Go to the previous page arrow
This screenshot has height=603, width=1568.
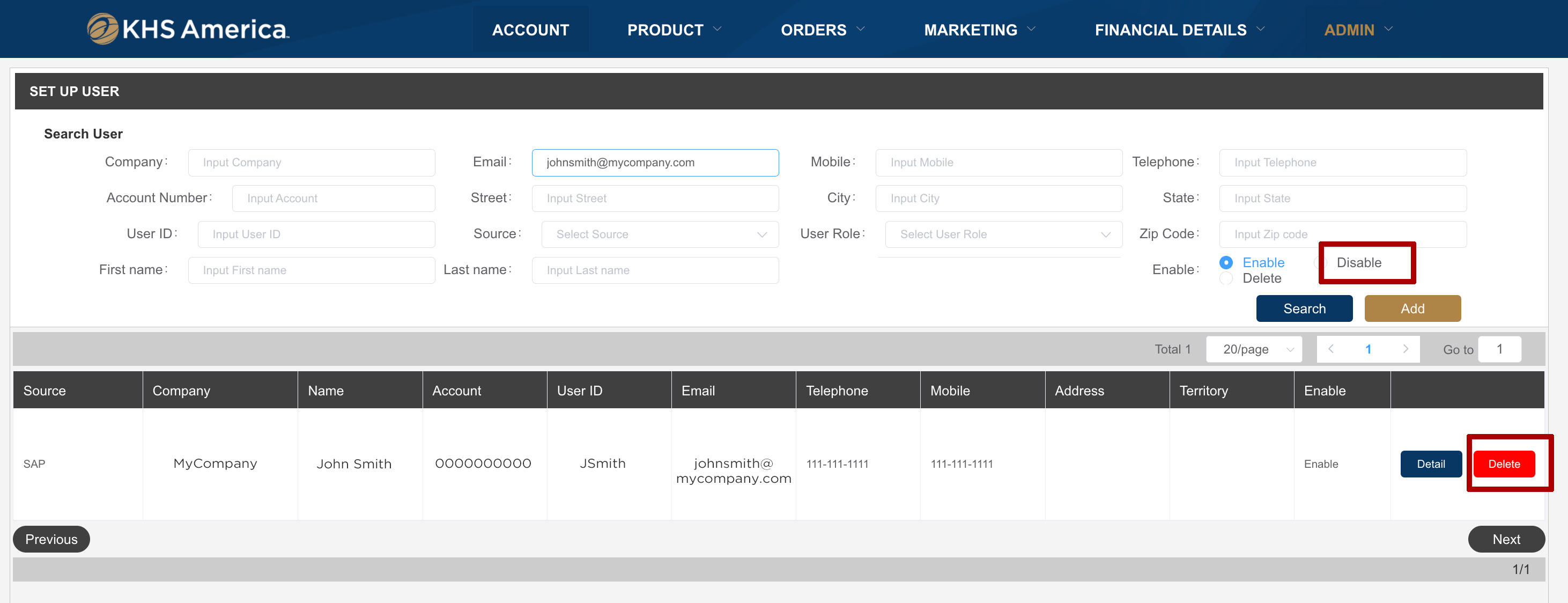(1331, 349)
